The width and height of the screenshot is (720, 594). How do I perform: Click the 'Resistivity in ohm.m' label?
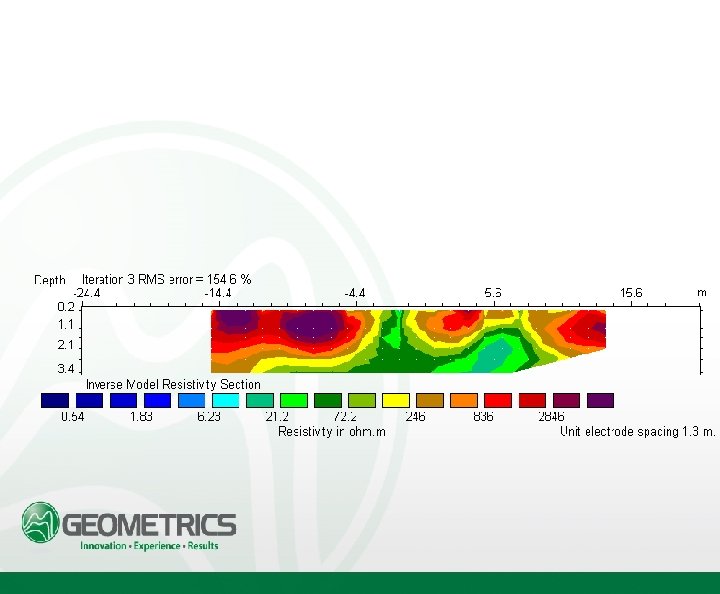(332, 431)
